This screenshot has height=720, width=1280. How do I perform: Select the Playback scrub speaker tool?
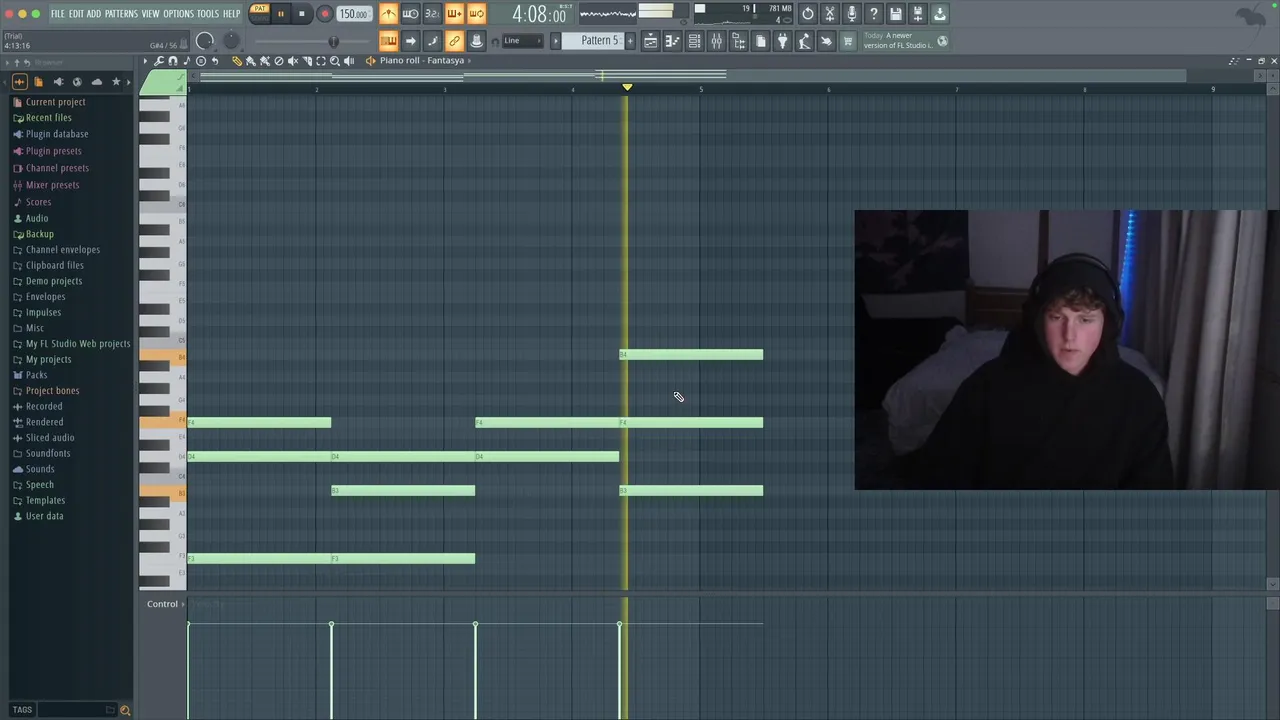click(x=349, y=61)
